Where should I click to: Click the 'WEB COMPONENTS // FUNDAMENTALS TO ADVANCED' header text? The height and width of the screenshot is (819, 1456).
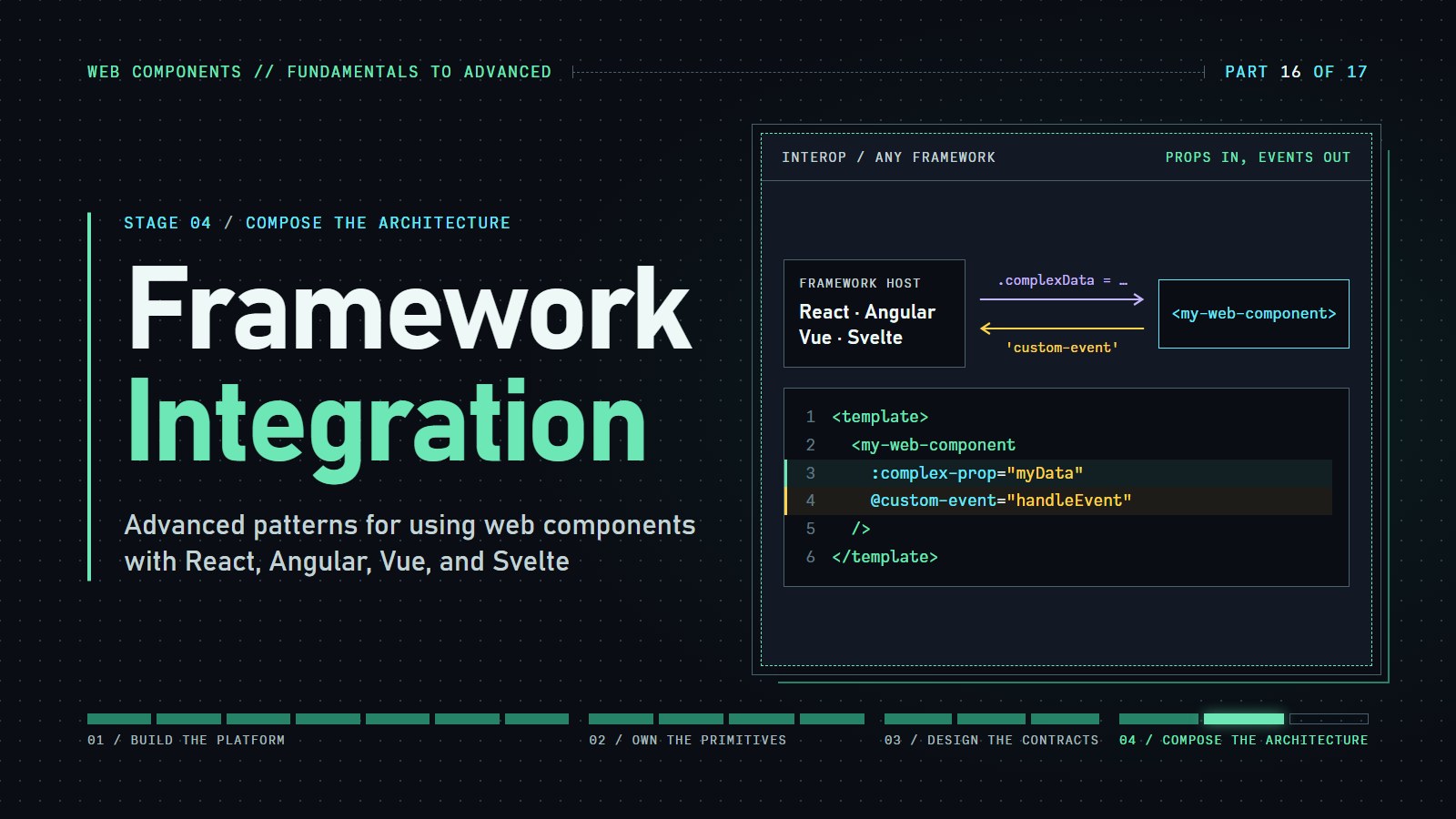tap(319, 72)
